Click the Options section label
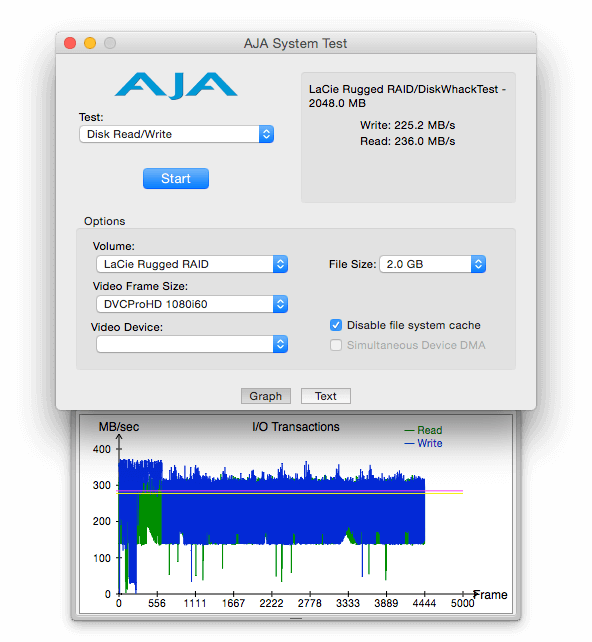The width and height of the screenshot is (592, 642). click(x=104, y=221)
